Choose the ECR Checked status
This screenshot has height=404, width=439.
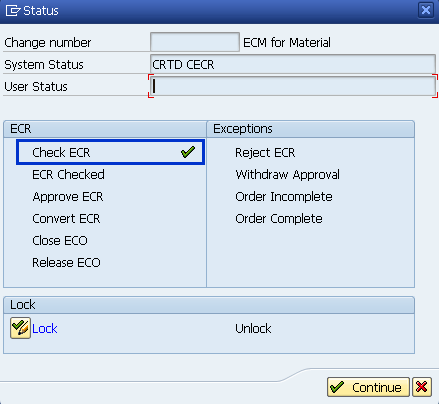[68, 175]
